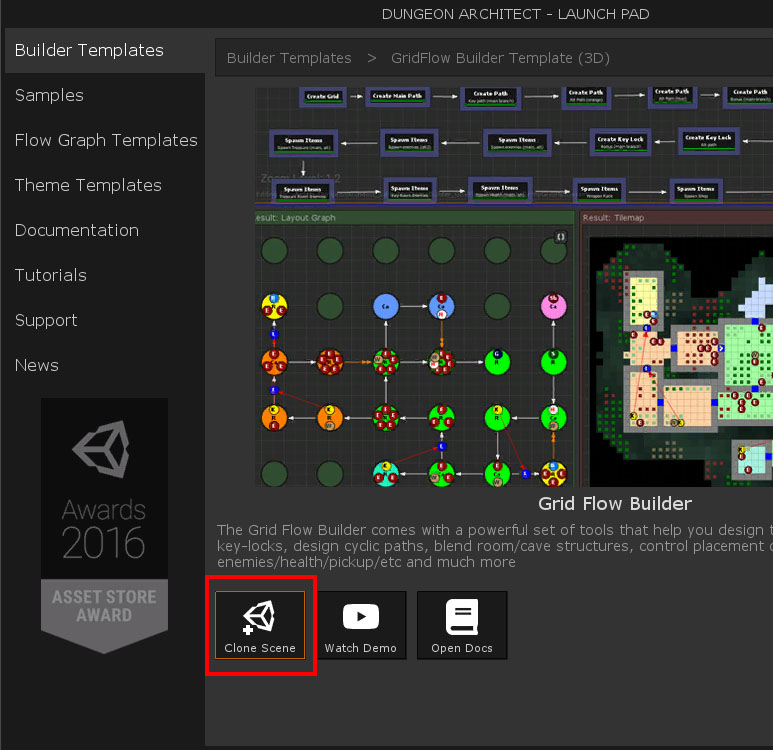Screen dimensions: 773x750
Task: Click the Unity Awards 2016 badge
Action: pos(105,526)
